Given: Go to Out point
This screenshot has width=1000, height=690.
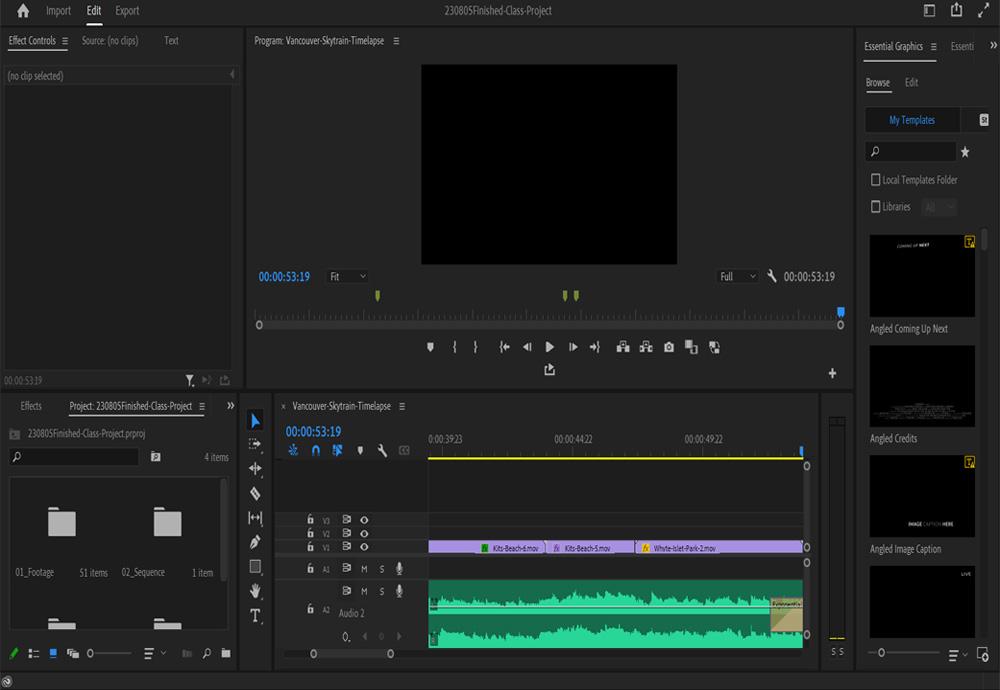Looking at the screenshot, I should click(594, 347).
